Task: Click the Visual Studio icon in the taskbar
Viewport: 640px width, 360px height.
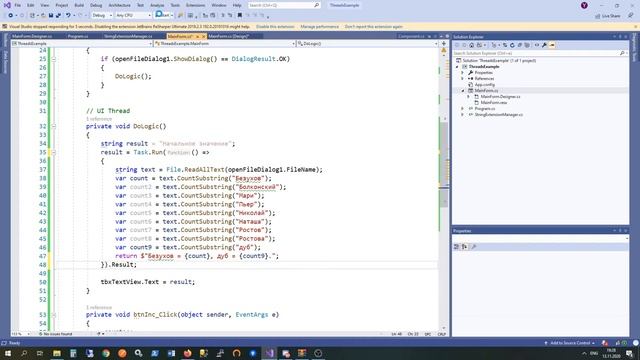Action: tap(269, 353)
